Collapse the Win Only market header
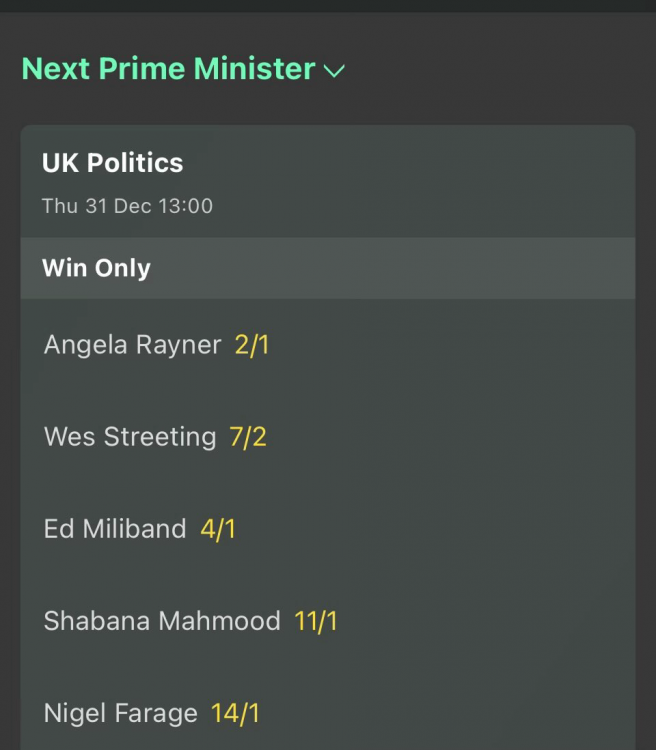 click(x=96, y=268)
